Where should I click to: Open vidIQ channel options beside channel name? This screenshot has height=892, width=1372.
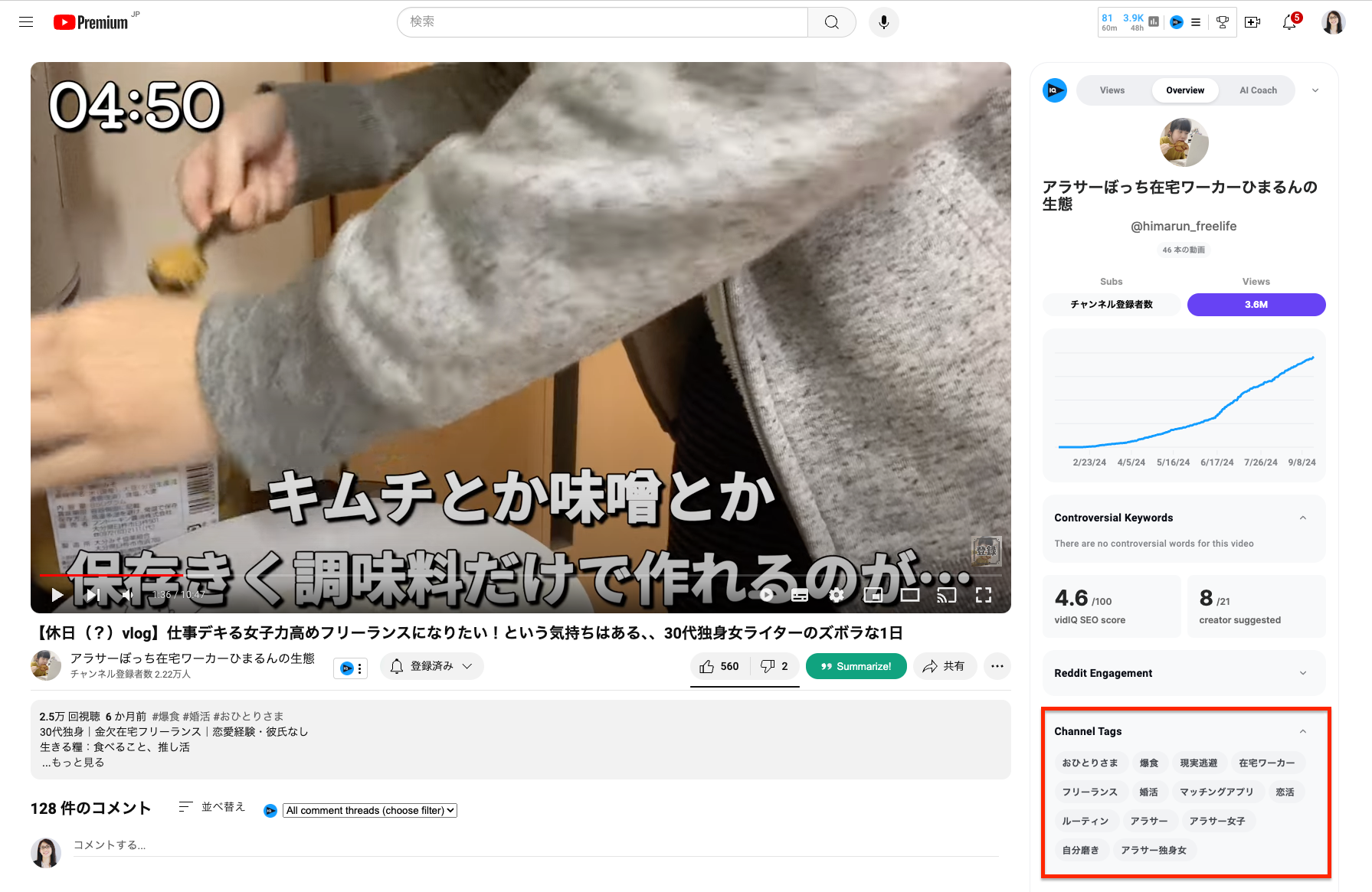(x=351, y=668)
